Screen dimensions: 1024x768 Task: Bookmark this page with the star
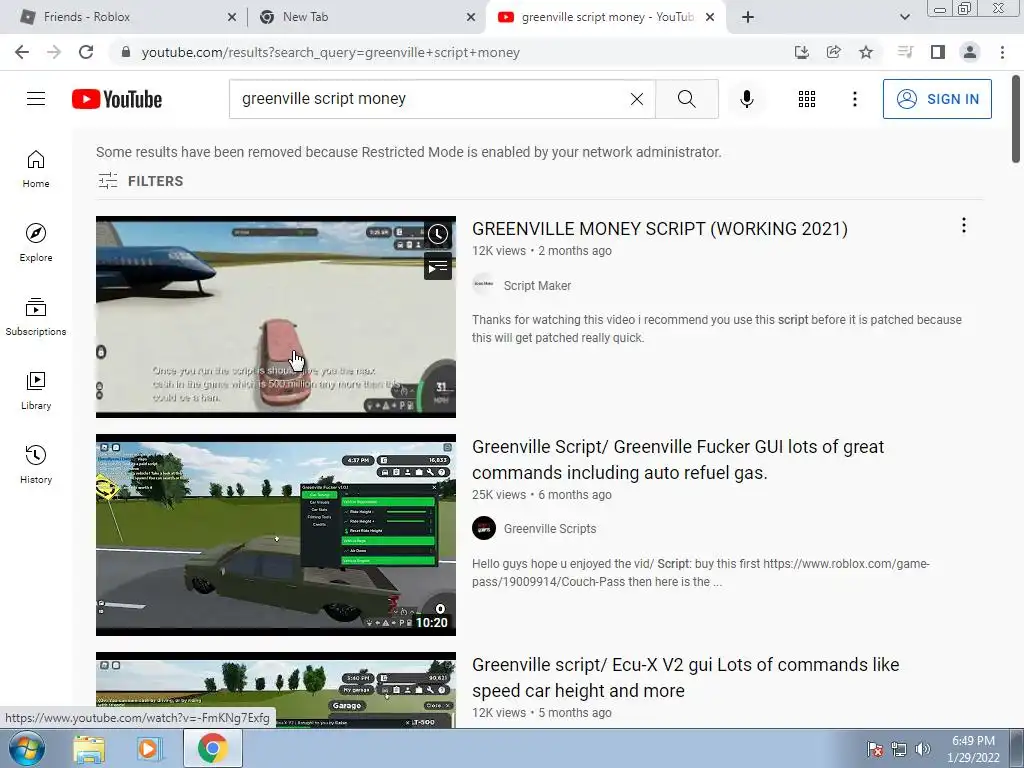coord(866,52)
